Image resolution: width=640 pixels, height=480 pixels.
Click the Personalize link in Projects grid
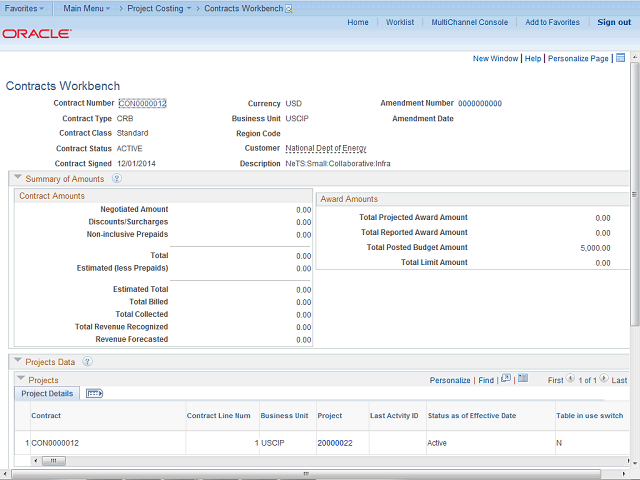pyautogui.click(x=449, y=380)
